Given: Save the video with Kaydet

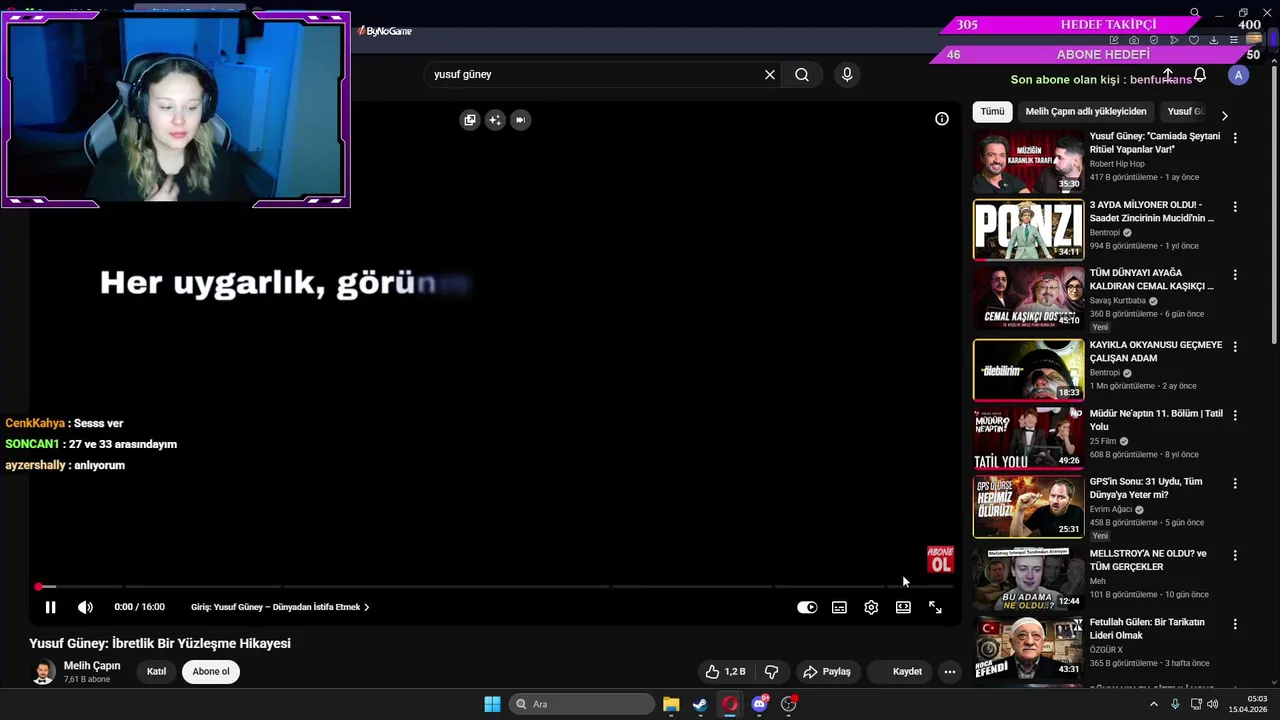Looking at the screenshot, I should 898,672.
